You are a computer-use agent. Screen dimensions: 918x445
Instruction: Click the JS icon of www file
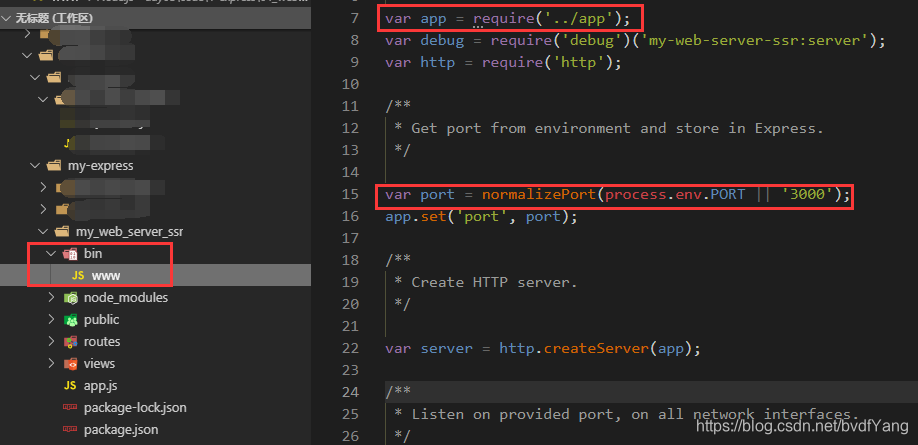[78, 275]
